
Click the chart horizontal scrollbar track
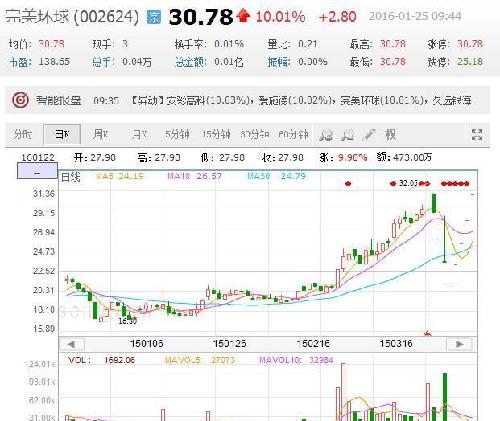268,344
